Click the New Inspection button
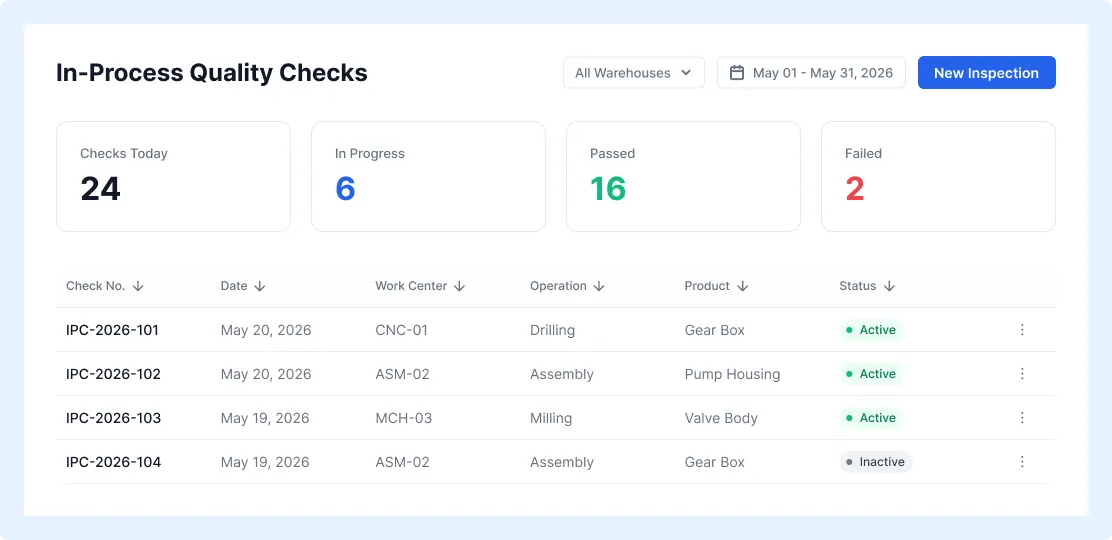1112x540 pixels. [986, 72]
